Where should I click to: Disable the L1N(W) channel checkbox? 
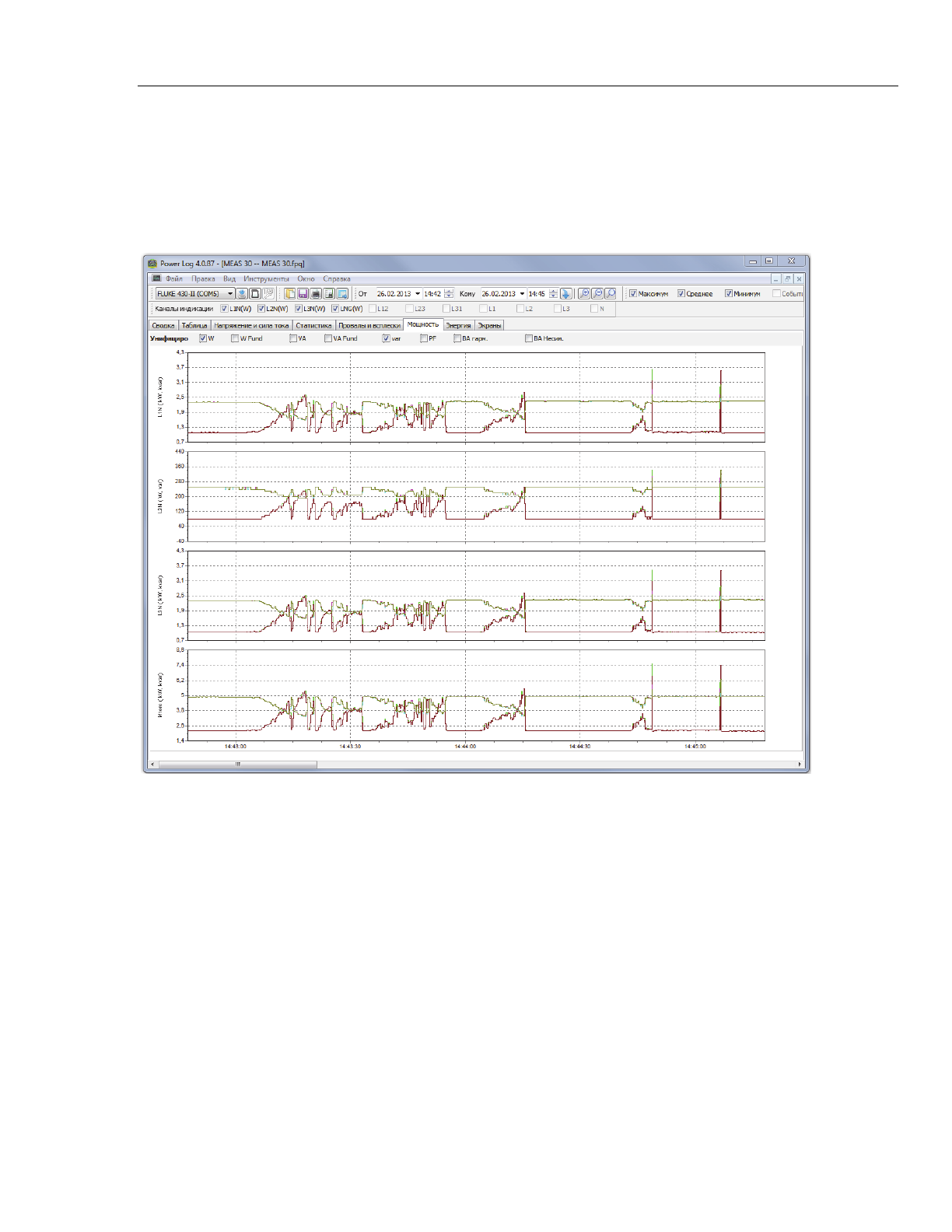pyautogui.click(x=225, y=309)
